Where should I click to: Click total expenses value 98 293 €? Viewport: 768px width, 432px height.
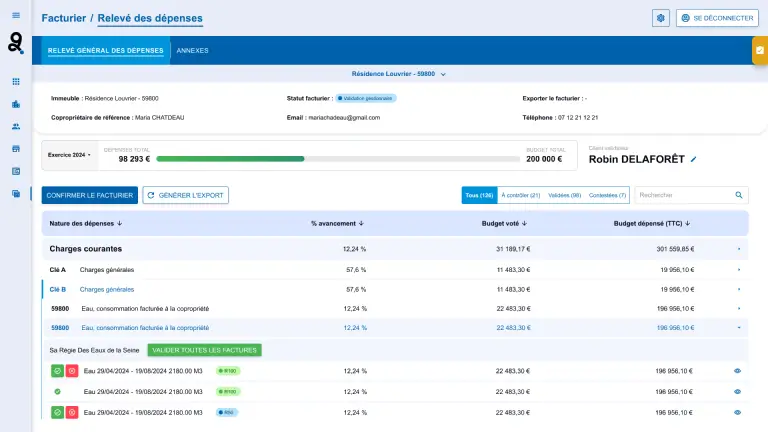(134, 159)
